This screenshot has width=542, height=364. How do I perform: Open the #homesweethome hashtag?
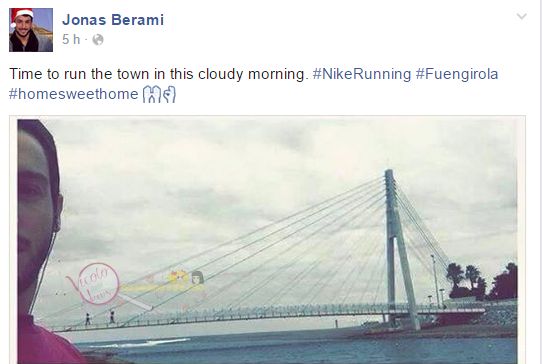click(73, 94)
